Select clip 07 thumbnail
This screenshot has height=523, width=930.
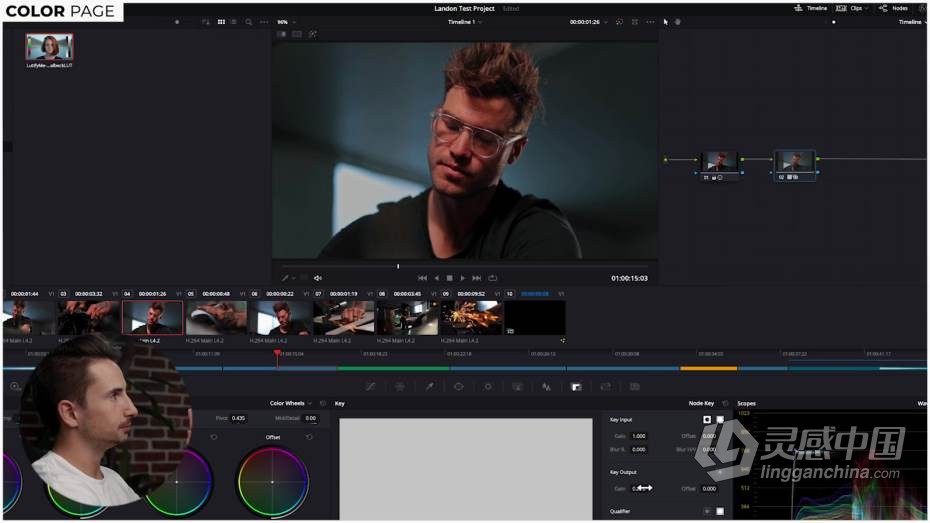click(x=344, y=317)
